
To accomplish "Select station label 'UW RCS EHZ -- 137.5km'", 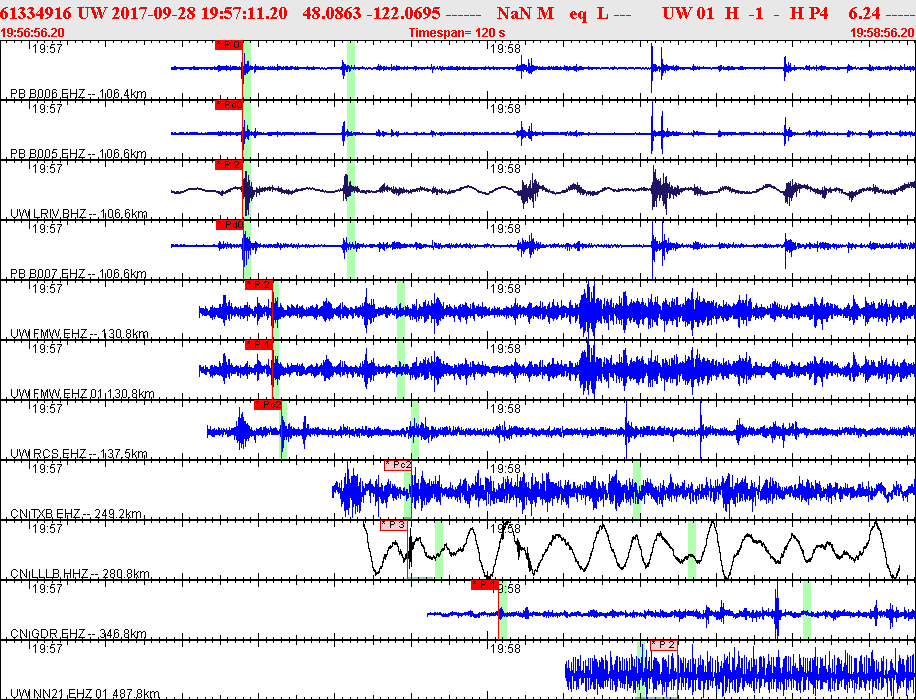I will click(x=78, y=453).
